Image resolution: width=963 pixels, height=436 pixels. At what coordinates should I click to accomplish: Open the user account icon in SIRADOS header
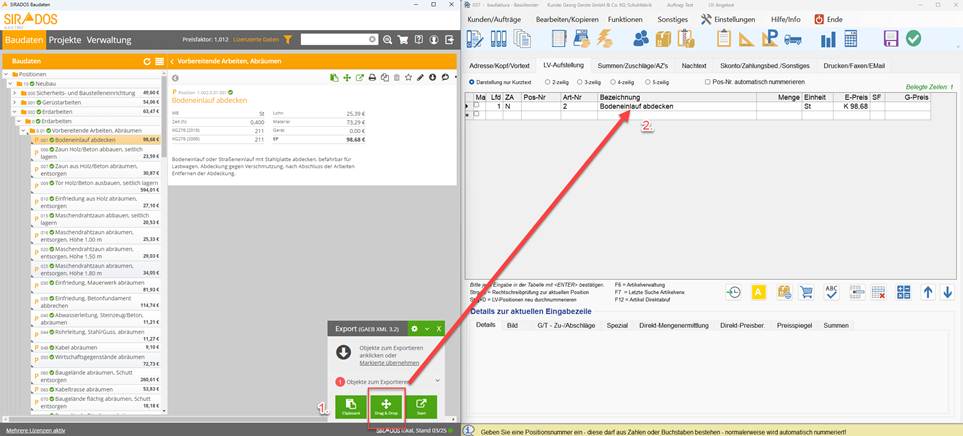(434, 39)
